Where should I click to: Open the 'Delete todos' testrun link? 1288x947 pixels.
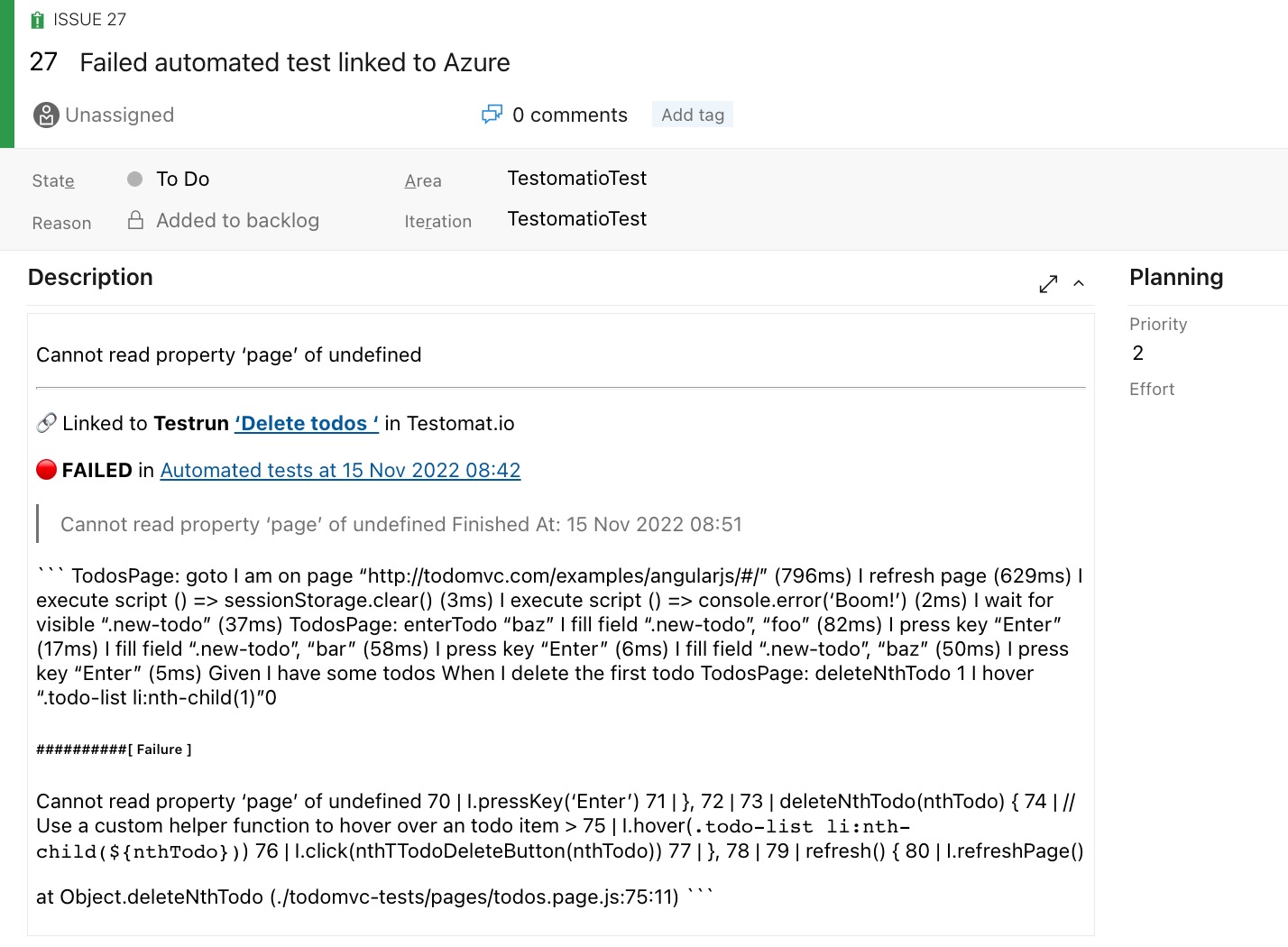[x=307, y=424]
